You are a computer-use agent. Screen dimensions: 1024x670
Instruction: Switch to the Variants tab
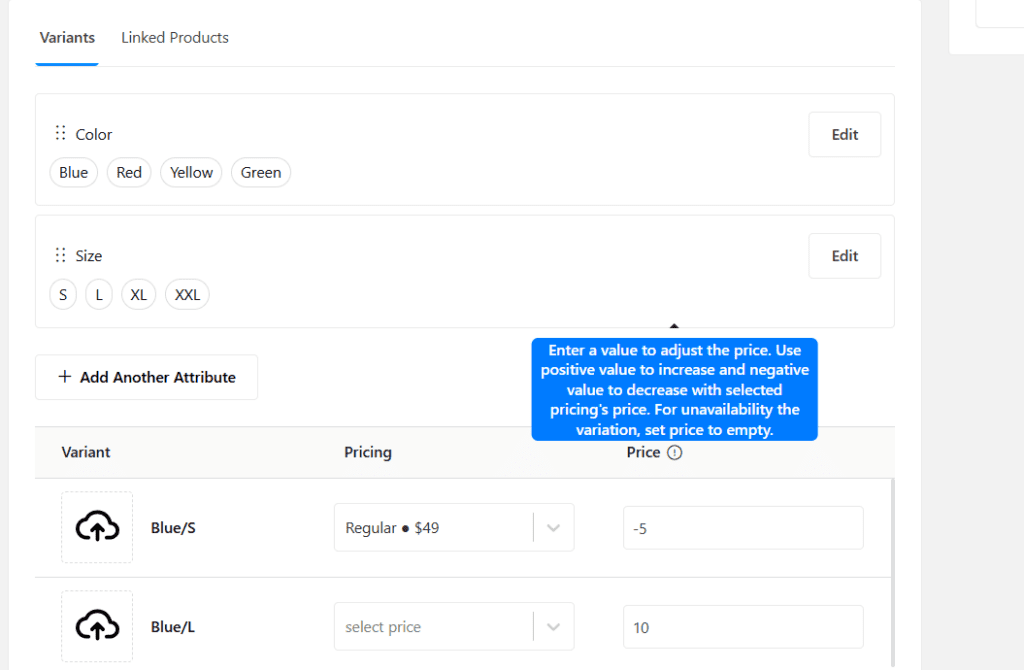(x=66, y=37)
